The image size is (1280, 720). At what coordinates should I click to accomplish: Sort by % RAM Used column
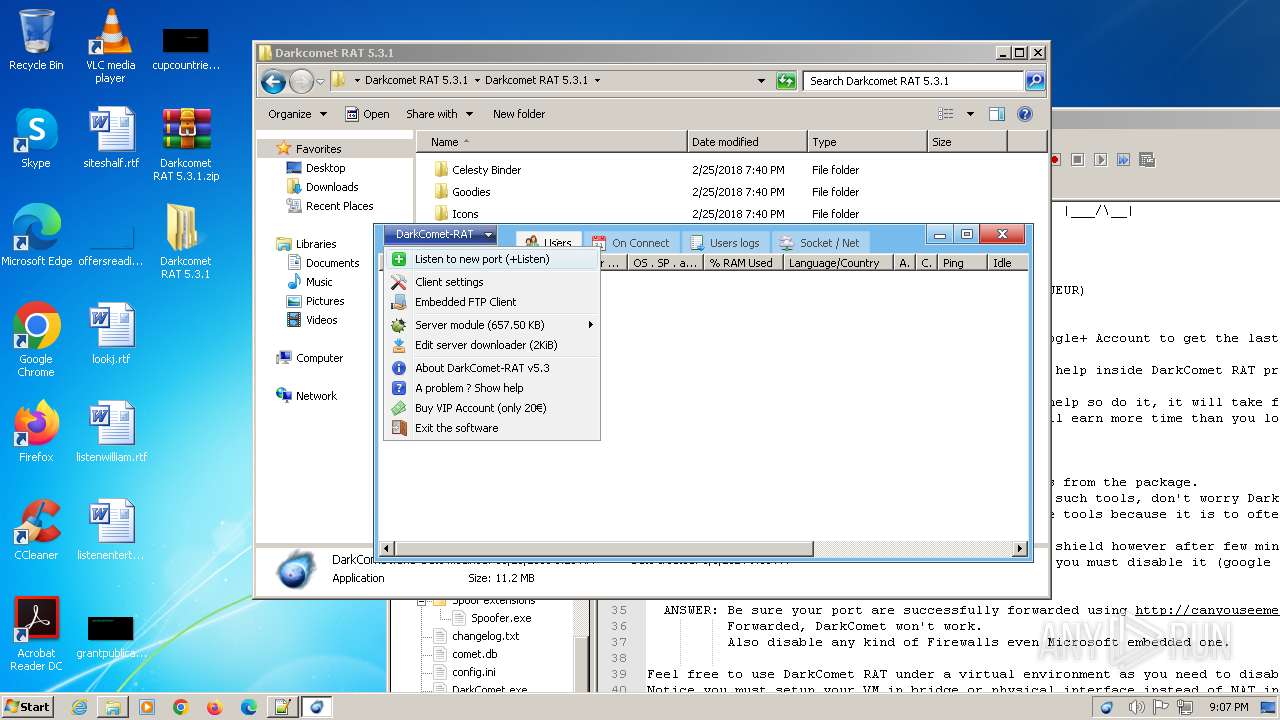(741, 263)
